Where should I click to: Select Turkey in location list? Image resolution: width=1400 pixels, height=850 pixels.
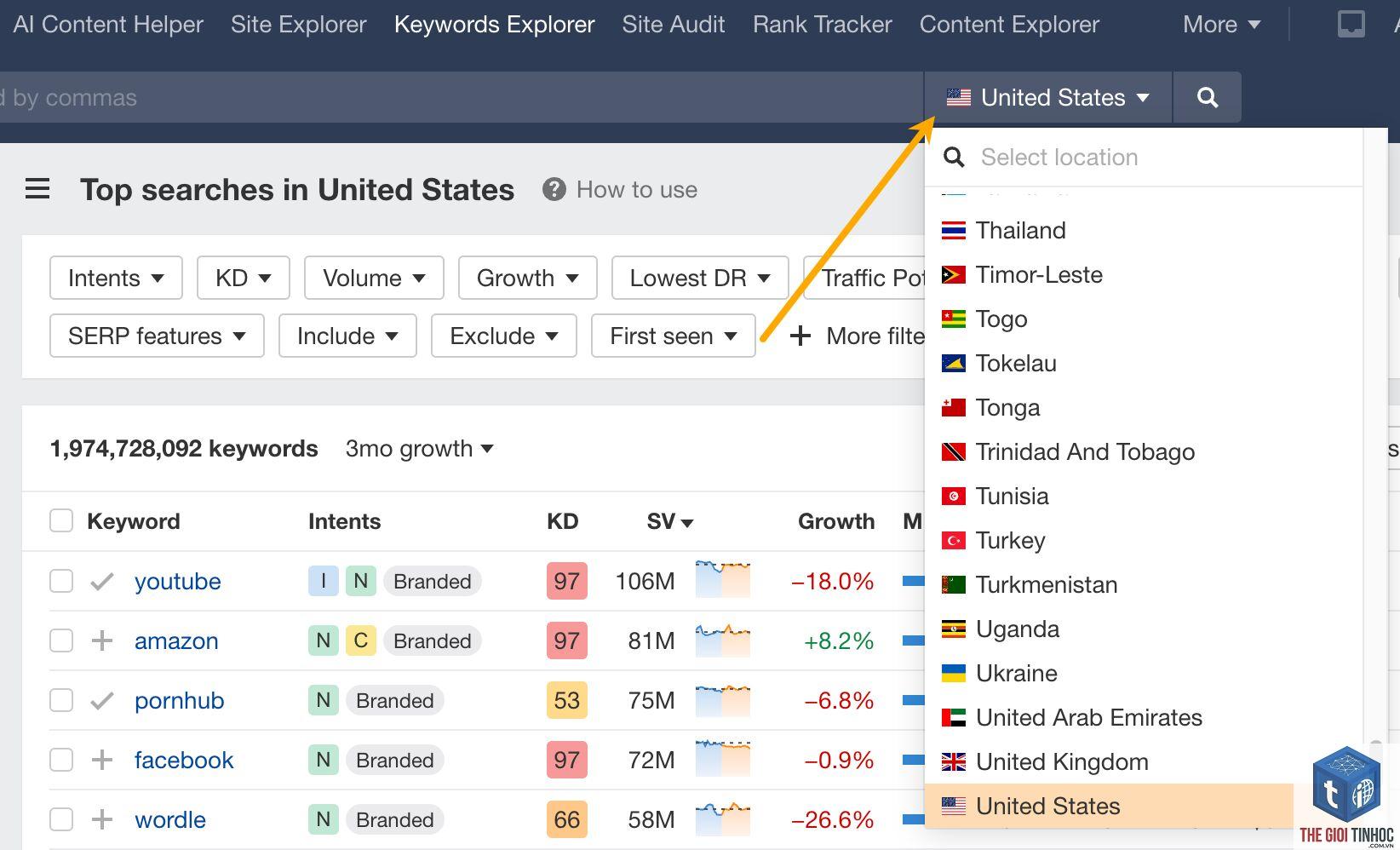[x=1010, y=541]
